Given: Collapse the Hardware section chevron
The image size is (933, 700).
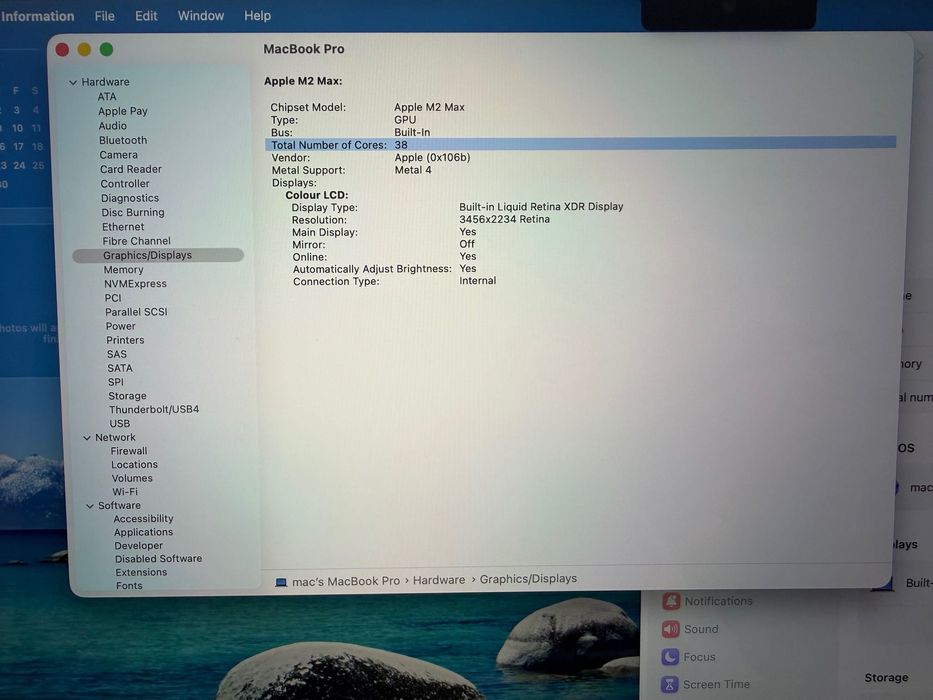Looking at the screenshot, I should (73, 83).
